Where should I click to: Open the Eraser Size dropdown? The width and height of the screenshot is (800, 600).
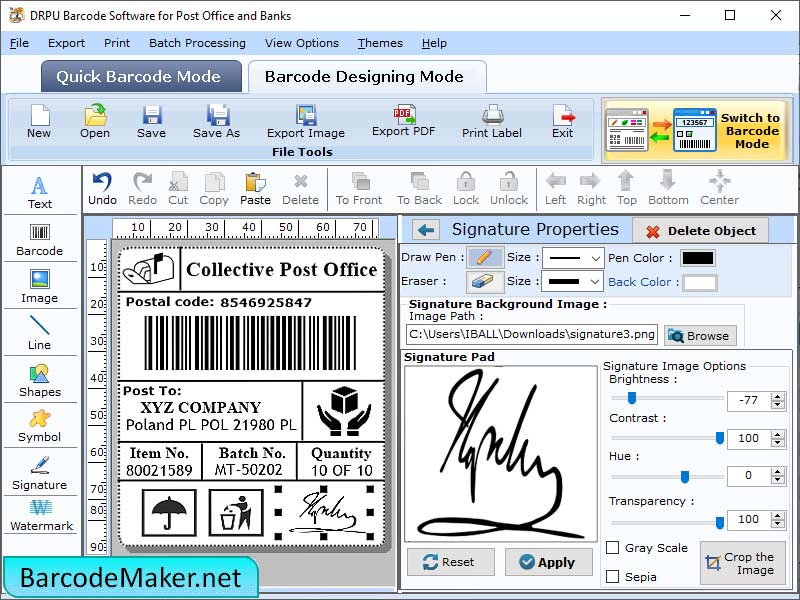573,282
